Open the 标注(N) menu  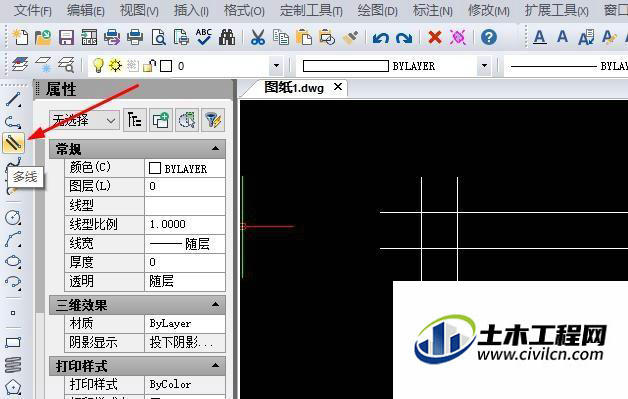tap(433, 10)
